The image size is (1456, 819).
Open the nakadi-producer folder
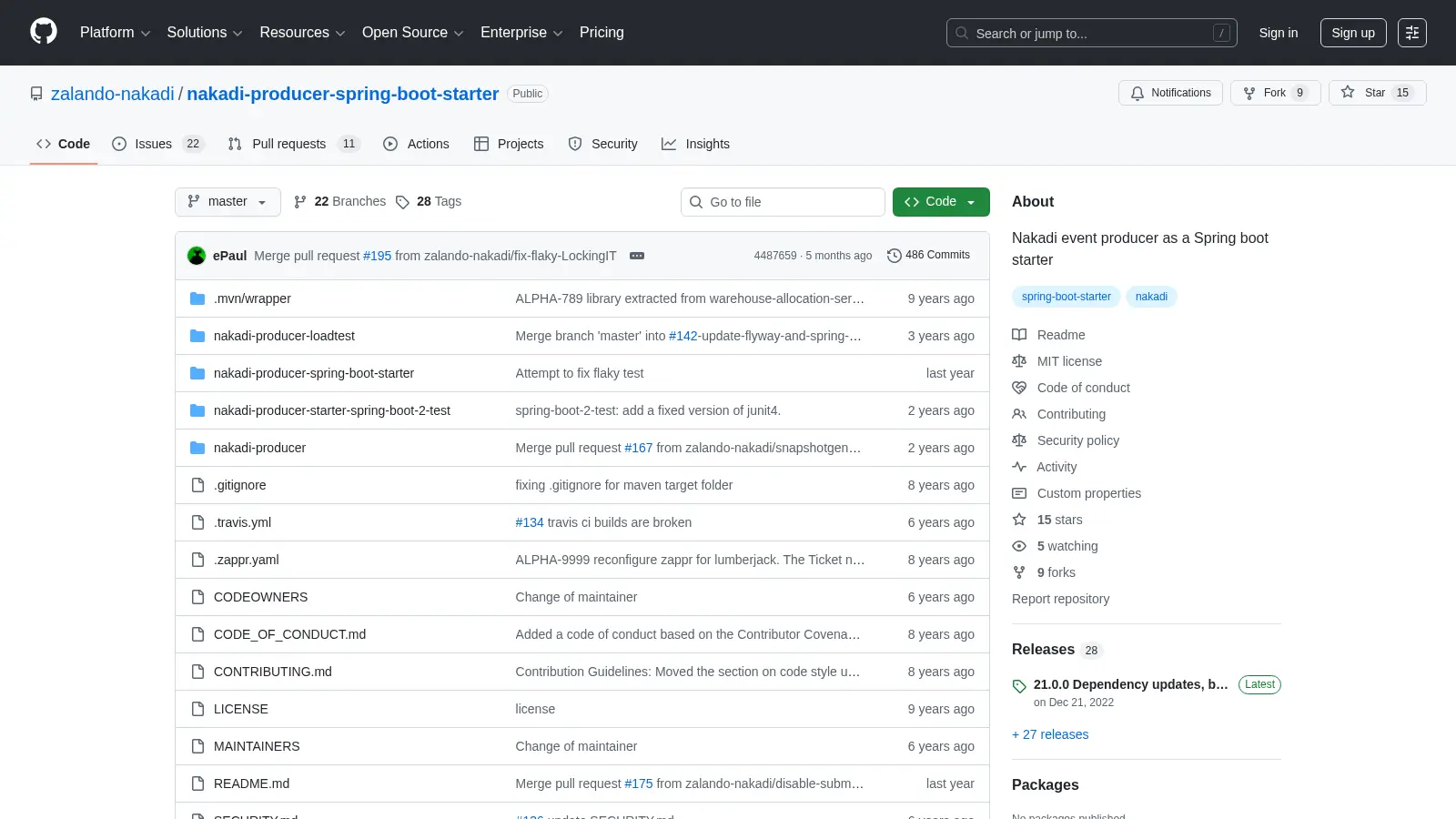coord(259,448)
